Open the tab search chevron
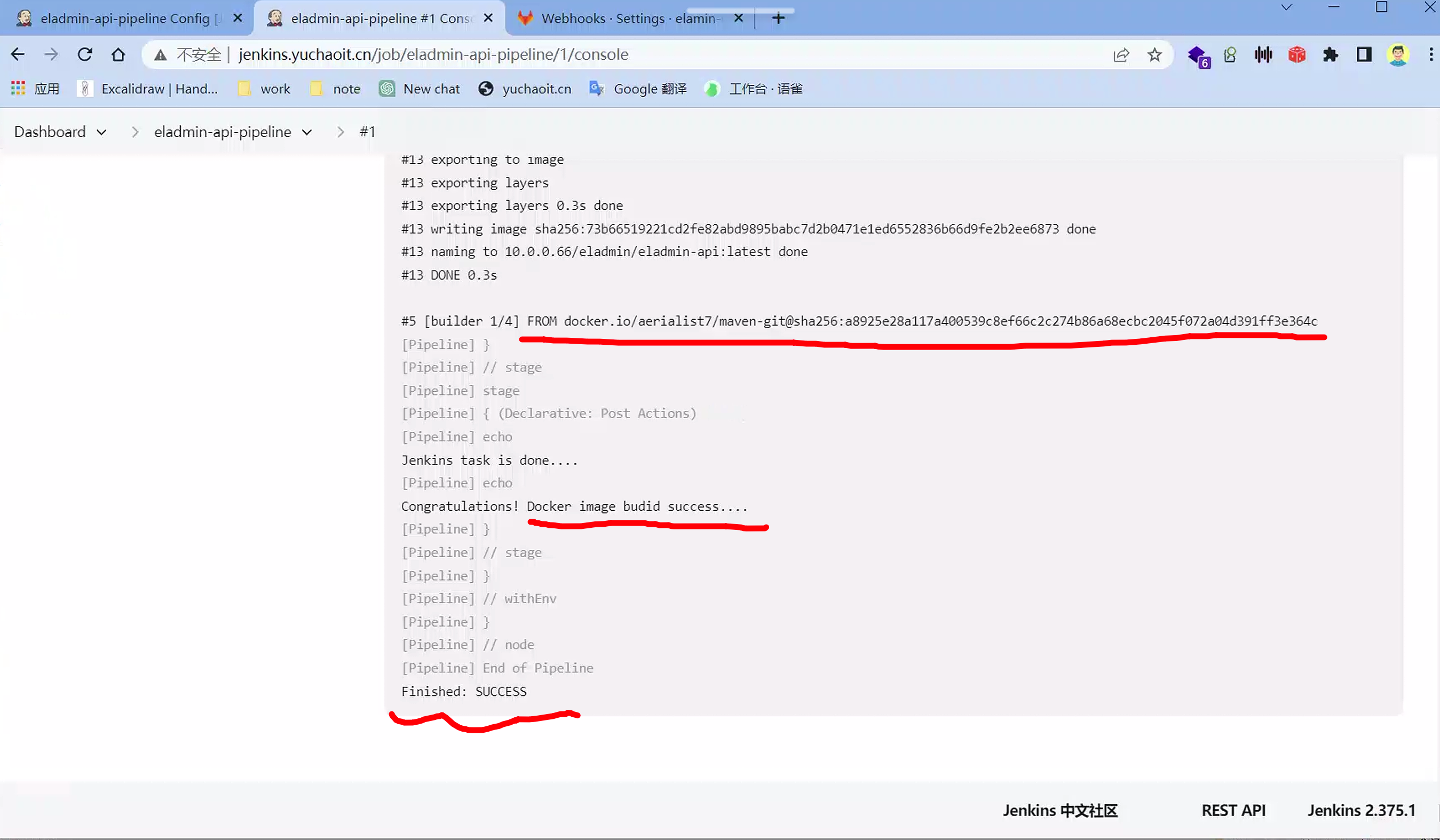The height and width of the screenshot is (840, 1440). click(1286, 7)
